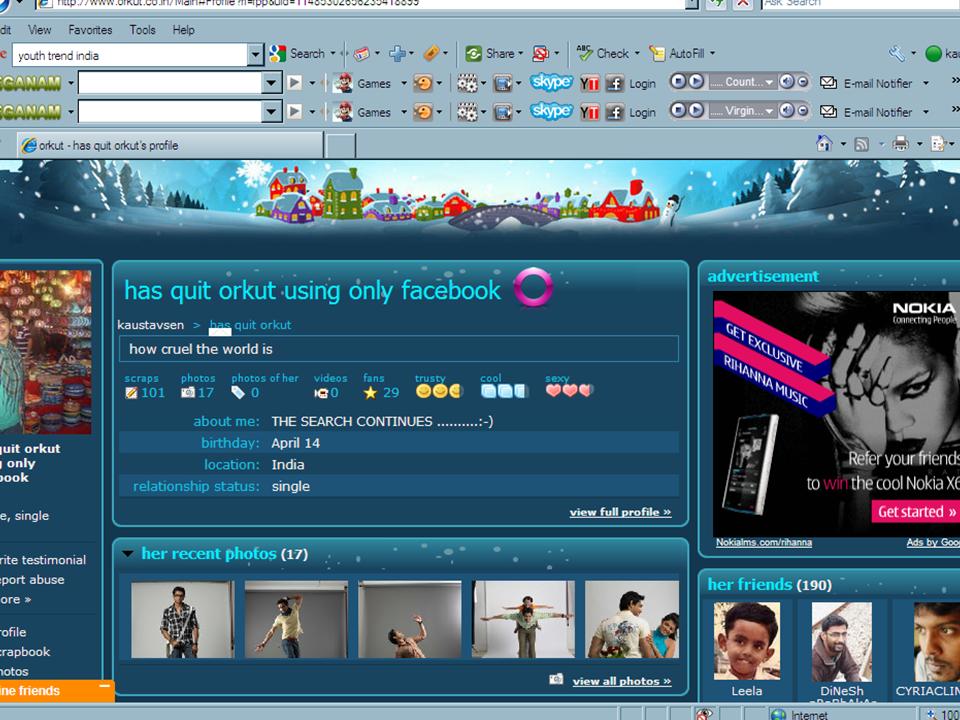
Task: Click the view full profile link
Action: (x=620, y=512)
